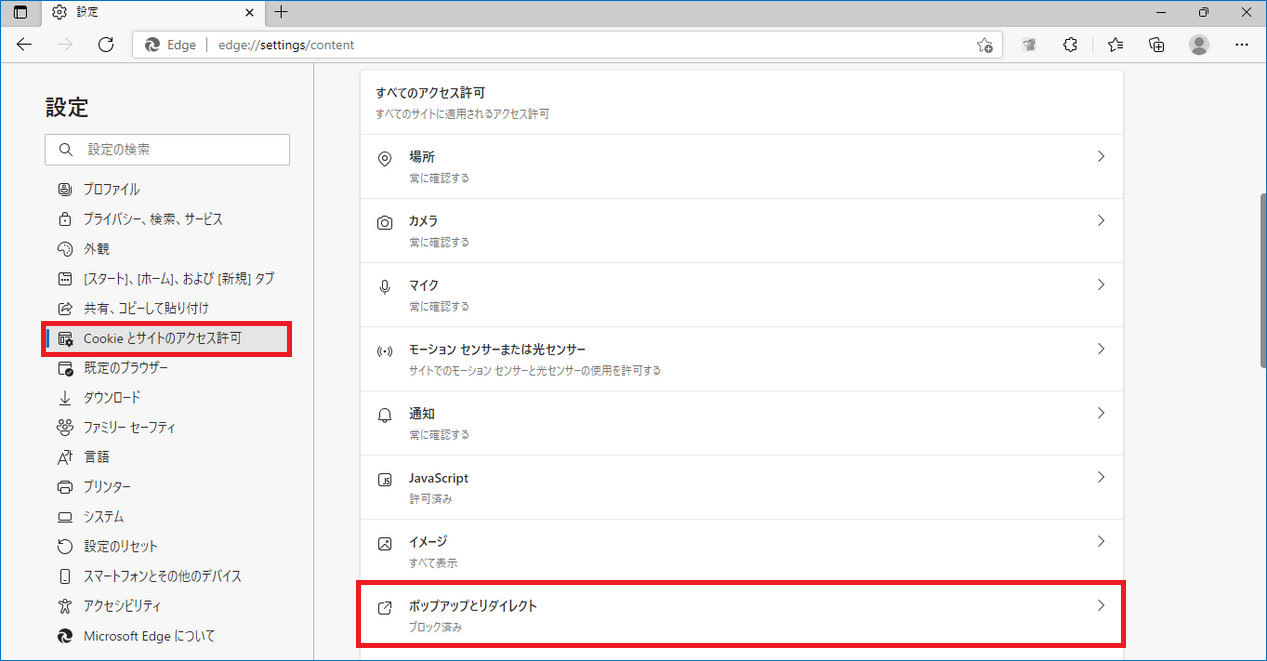Image resolution: width=1267 pixels, height=661 pixels.
Task: Expand 場所 permission with chevron
Action: coord(1101,157)
